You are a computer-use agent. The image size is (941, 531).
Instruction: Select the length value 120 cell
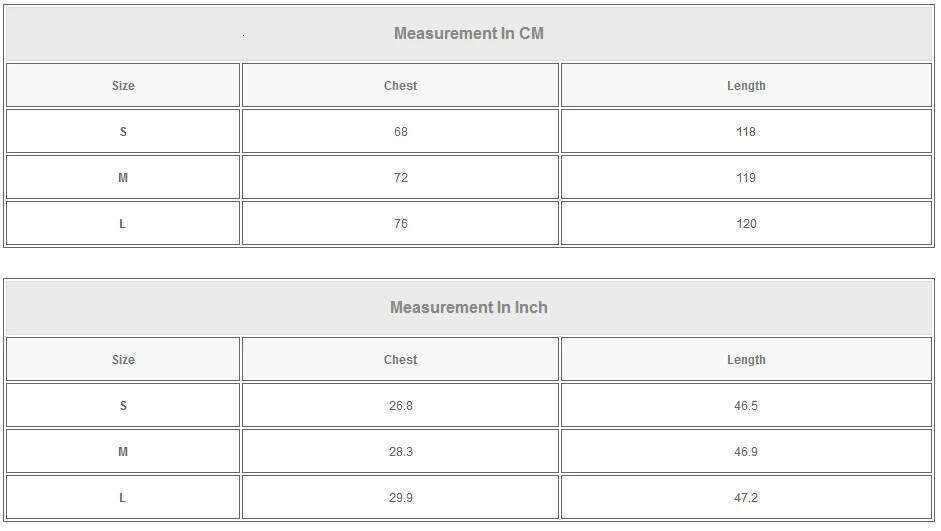pos(746,224)
